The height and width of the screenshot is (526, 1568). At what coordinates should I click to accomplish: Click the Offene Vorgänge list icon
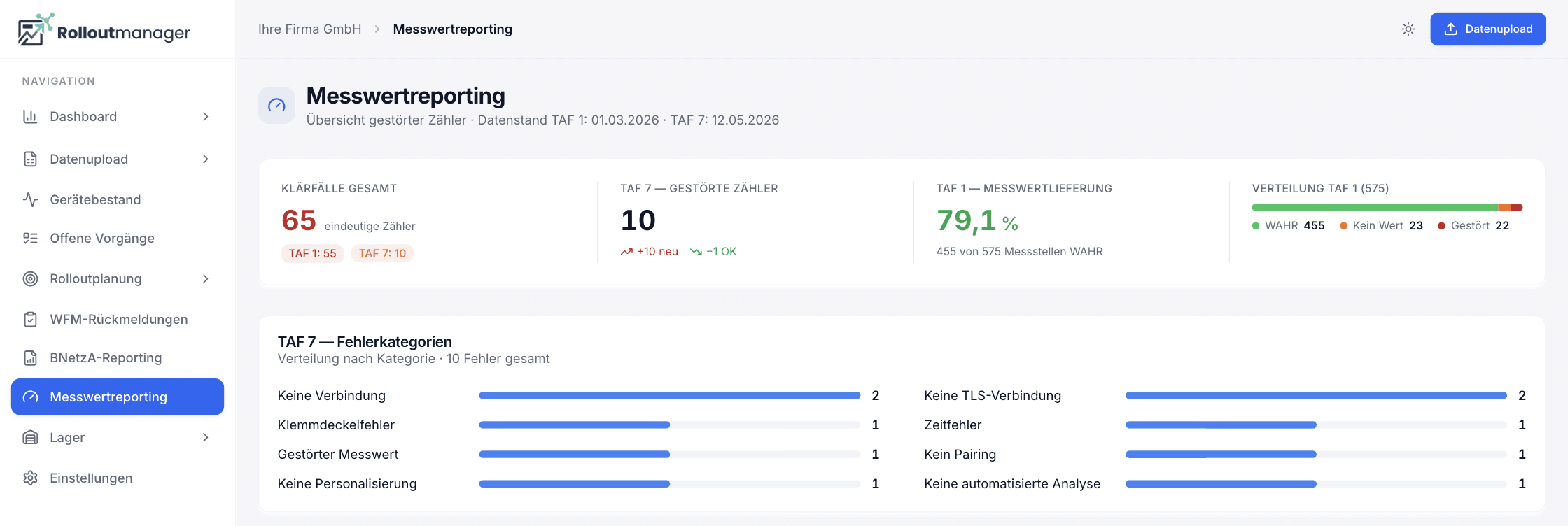(30, 239)
